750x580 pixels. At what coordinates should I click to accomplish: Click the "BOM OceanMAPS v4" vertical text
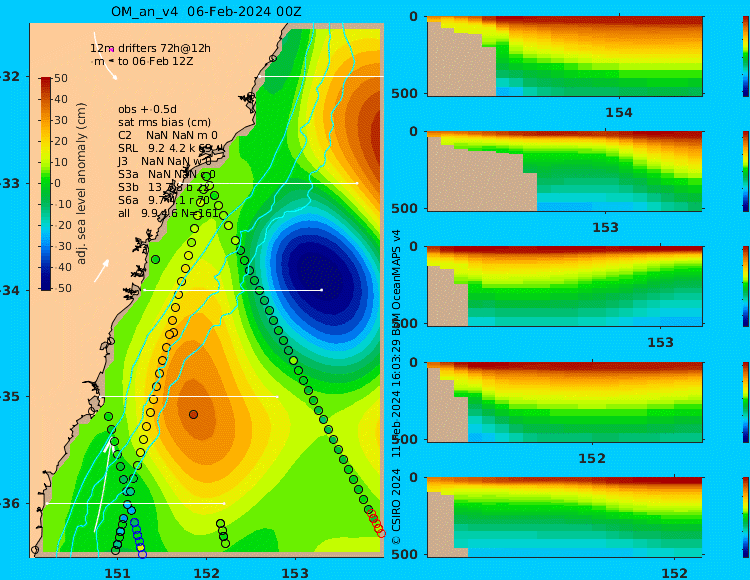396,283
